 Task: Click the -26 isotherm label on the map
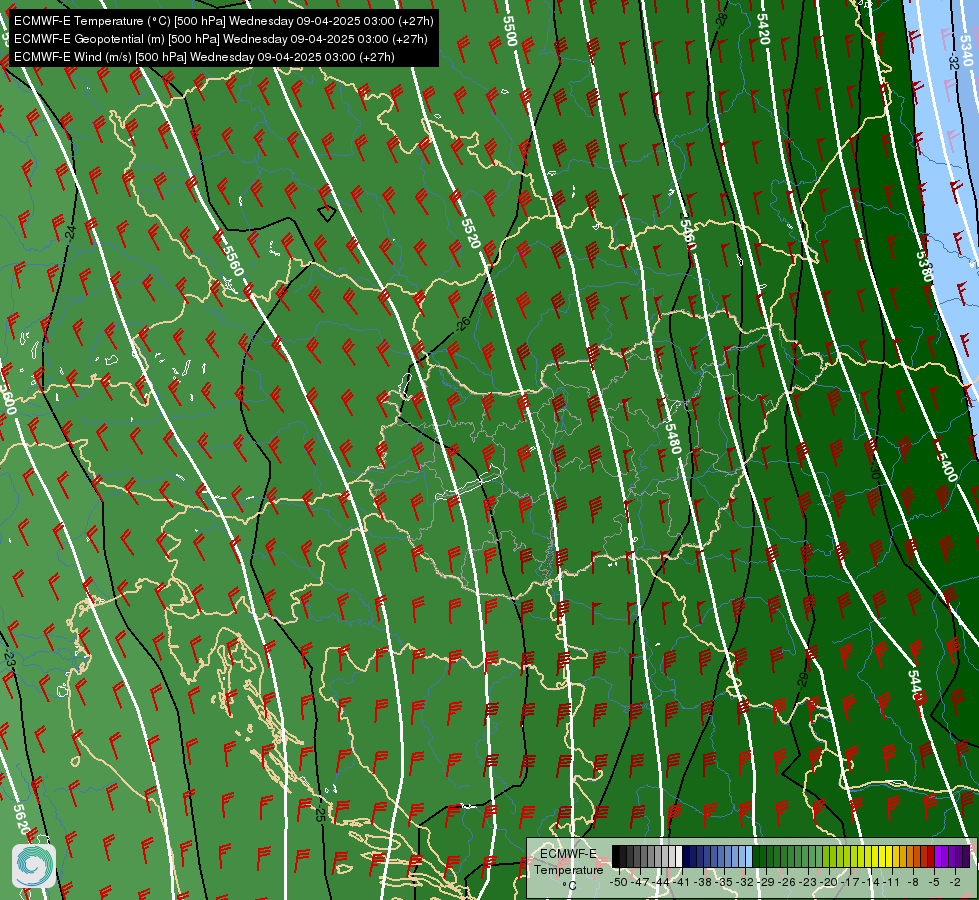pos(463,324)
